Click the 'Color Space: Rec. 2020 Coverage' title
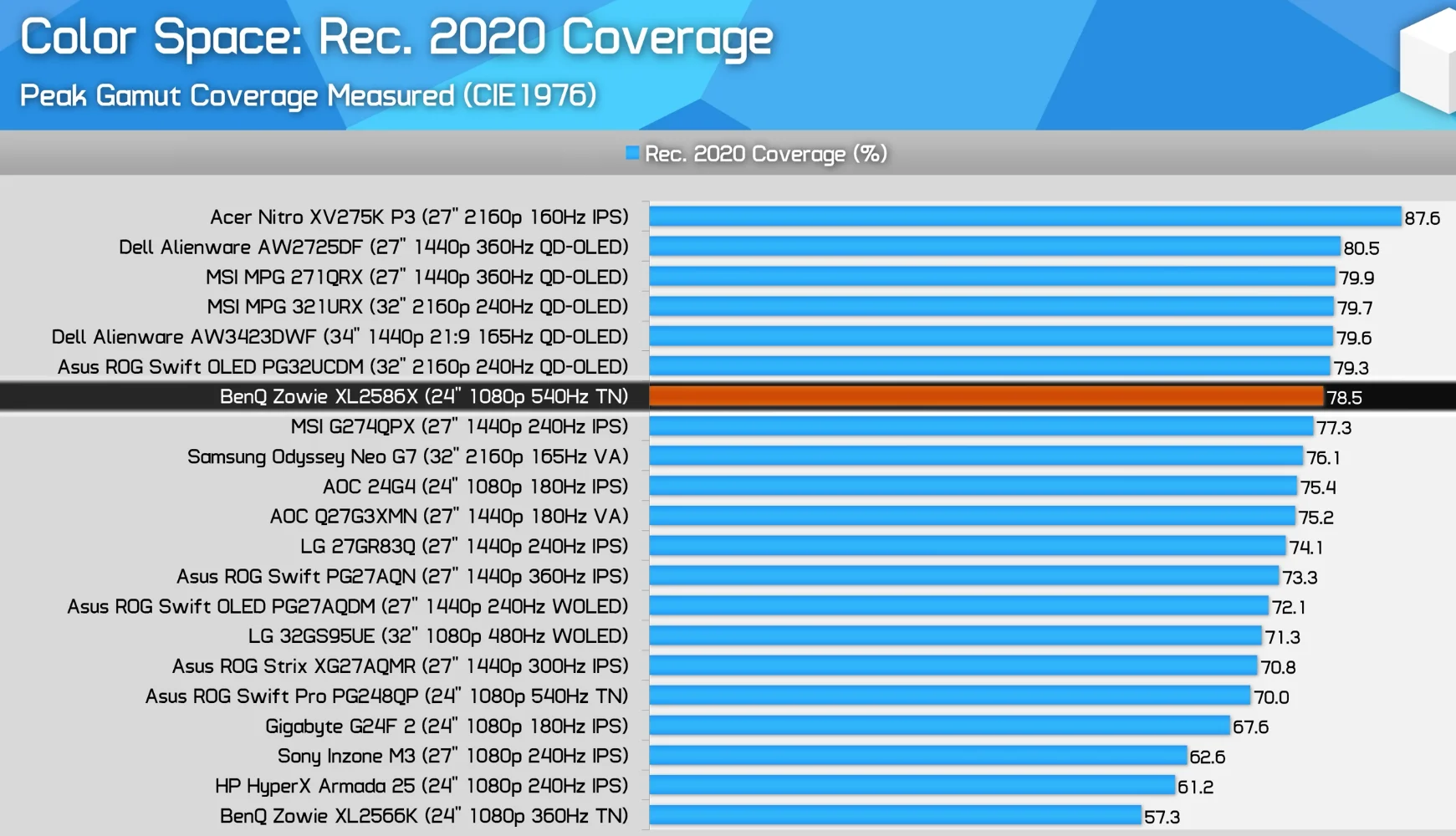 click(396, 38)
